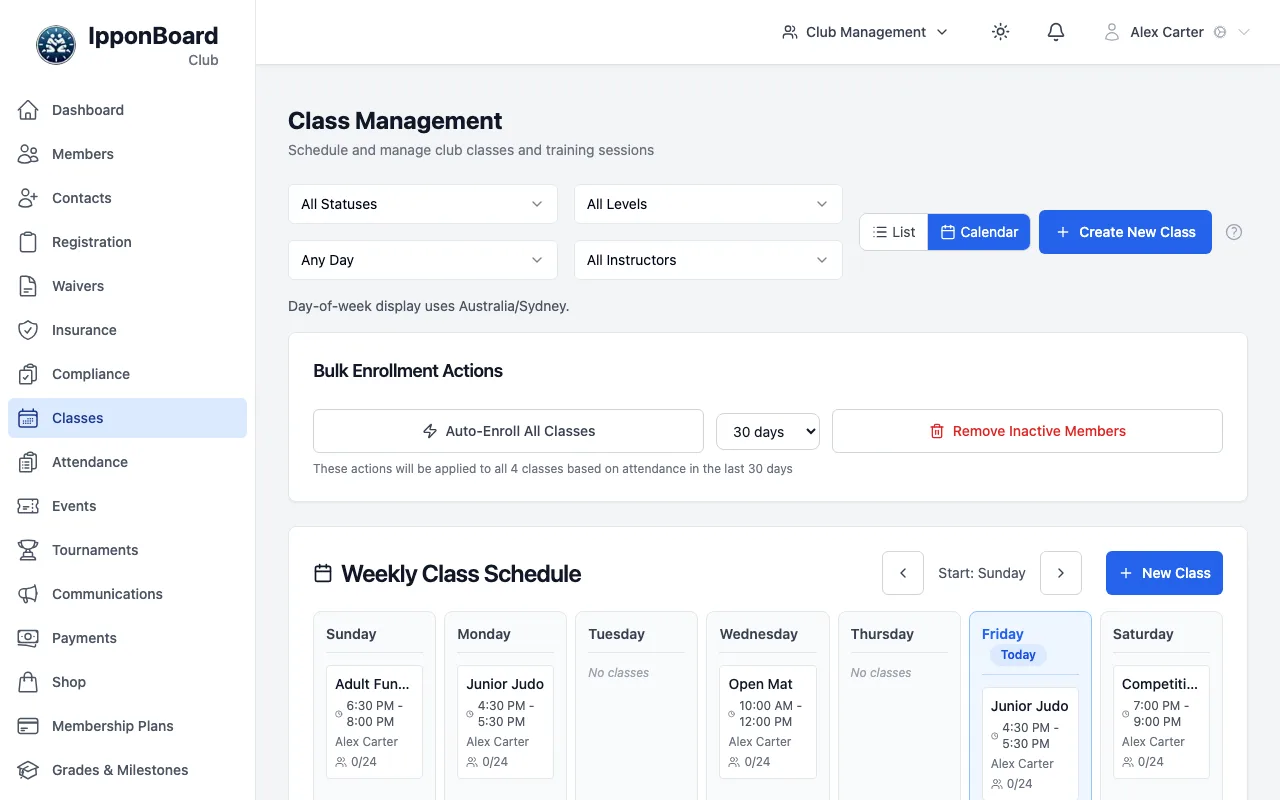Open Membership Plans in sidebar

point(127,726)
